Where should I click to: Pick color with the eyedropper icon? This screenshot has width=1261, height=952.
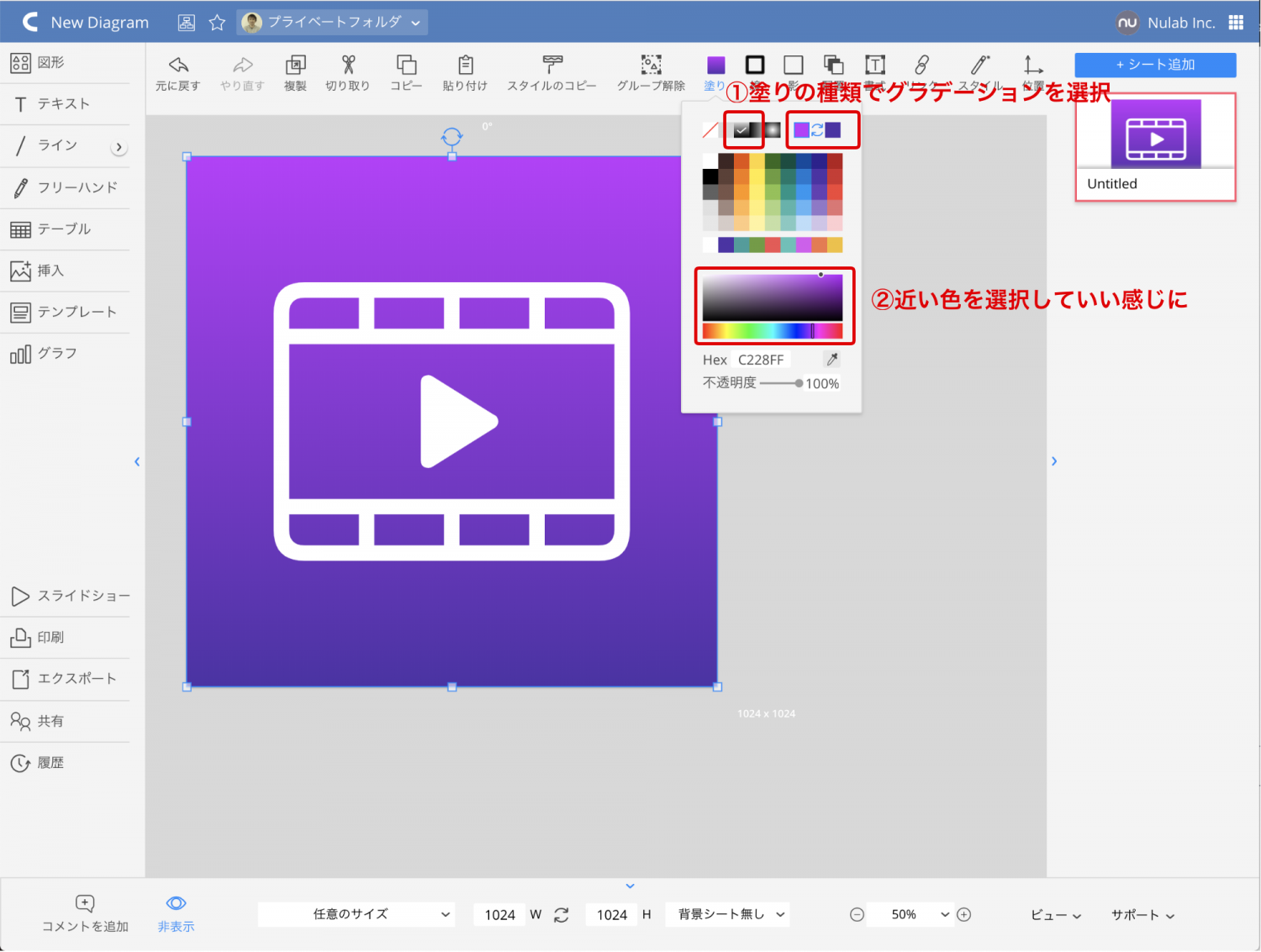coord(832,360)
